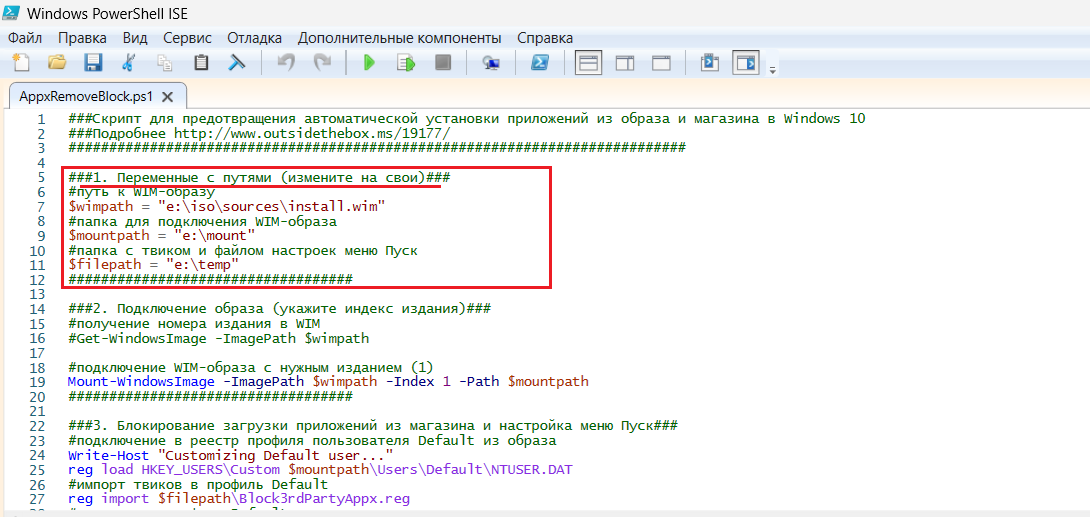
Task: Show the command window icon
Action: tap(709, 63)
